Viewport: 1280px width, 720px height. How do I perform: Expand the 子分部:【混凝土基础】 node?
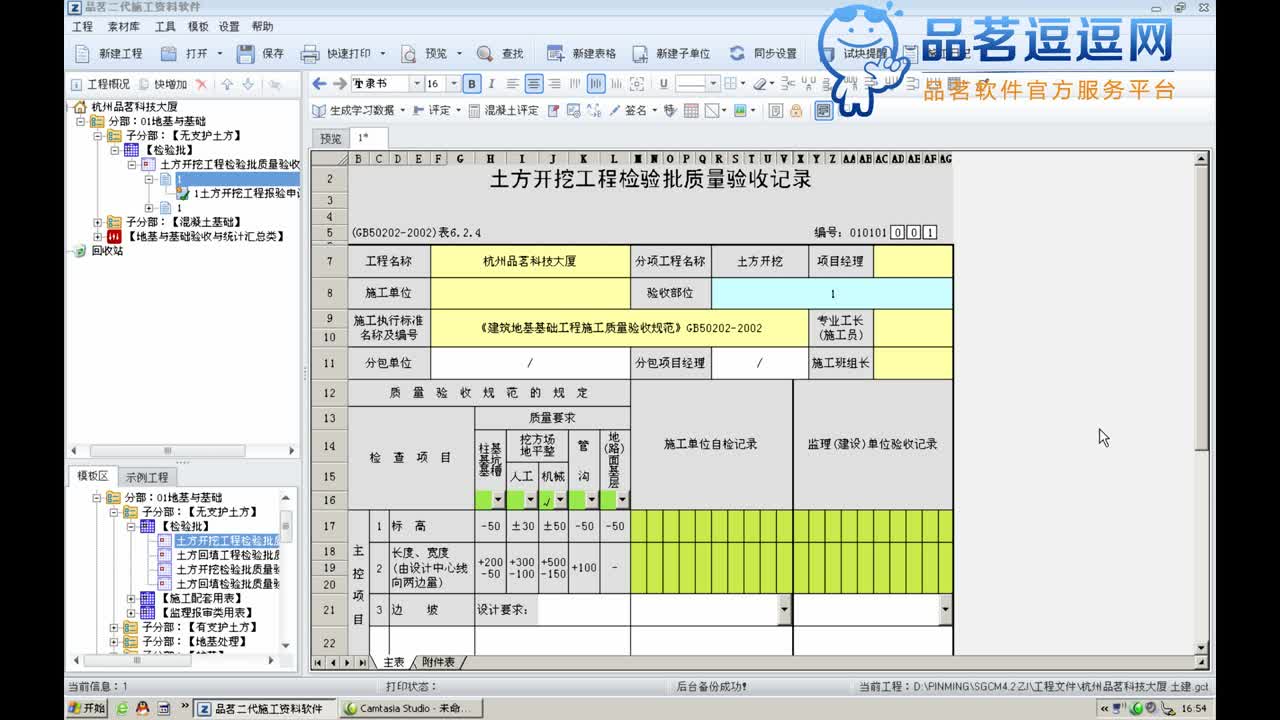point(97,222)
